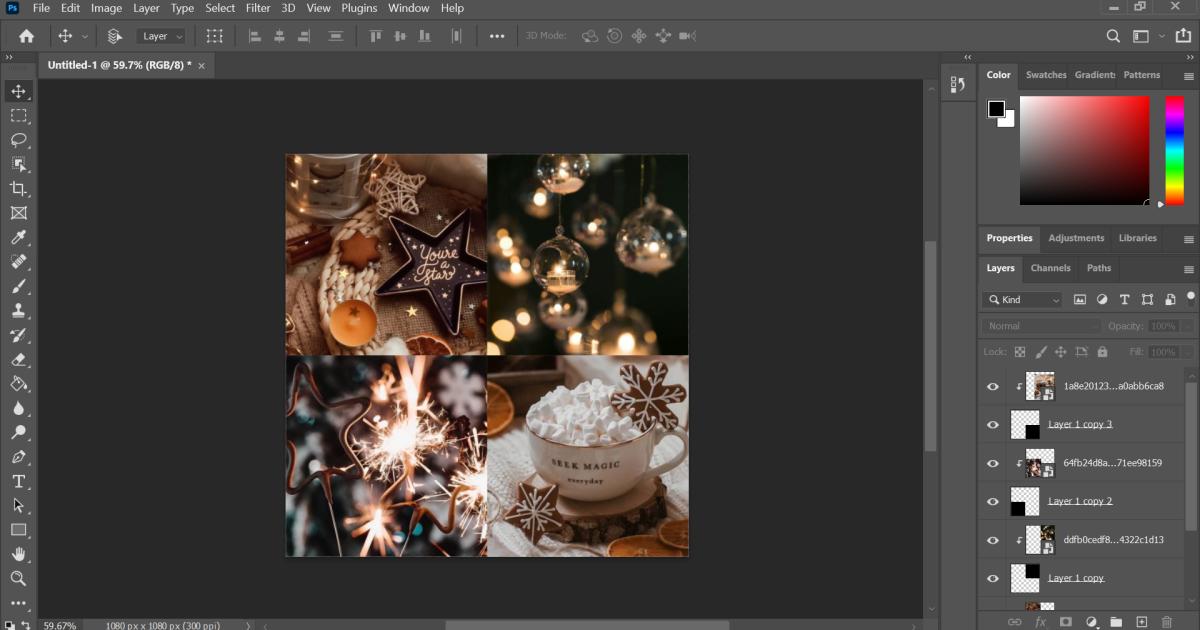Viewport: 1200px width, 630px height.
Task: Pick the Horizontal Type tool
Action: pyautogui.click(x=18, y=481)
